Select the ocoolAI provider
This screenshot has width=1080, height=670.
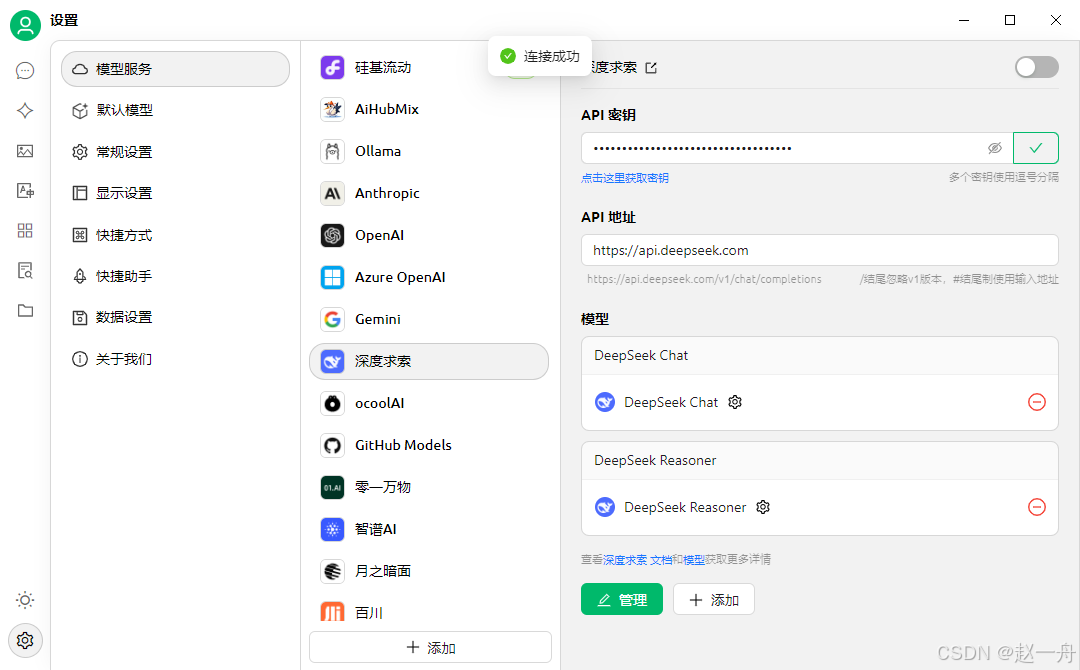coord(428,404)
